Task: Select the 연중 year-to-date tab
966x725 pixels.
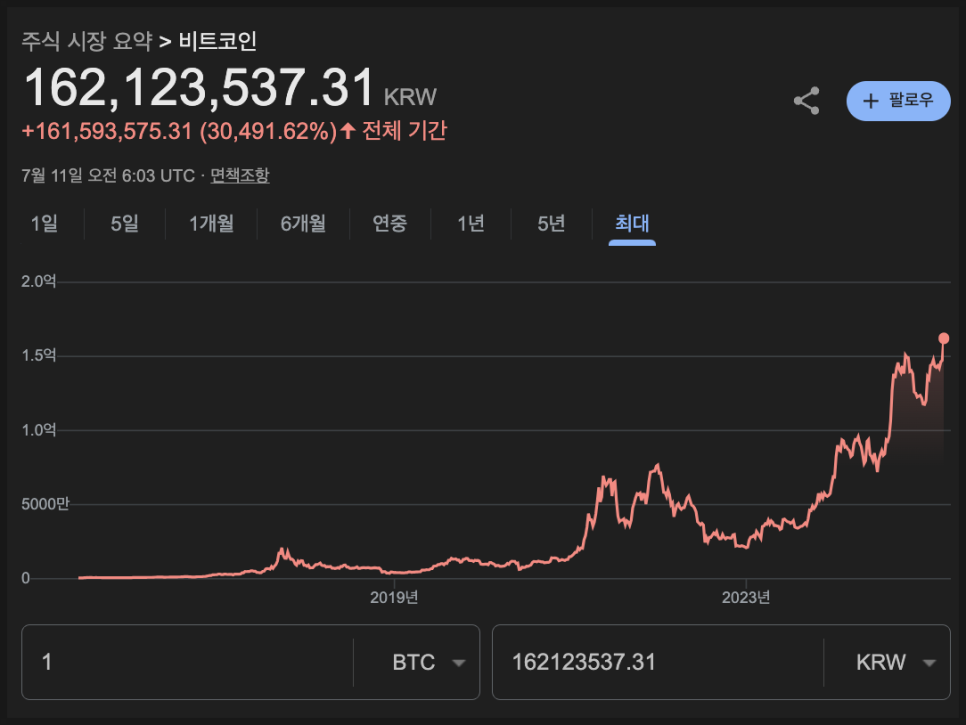Action: click(390, 223)
